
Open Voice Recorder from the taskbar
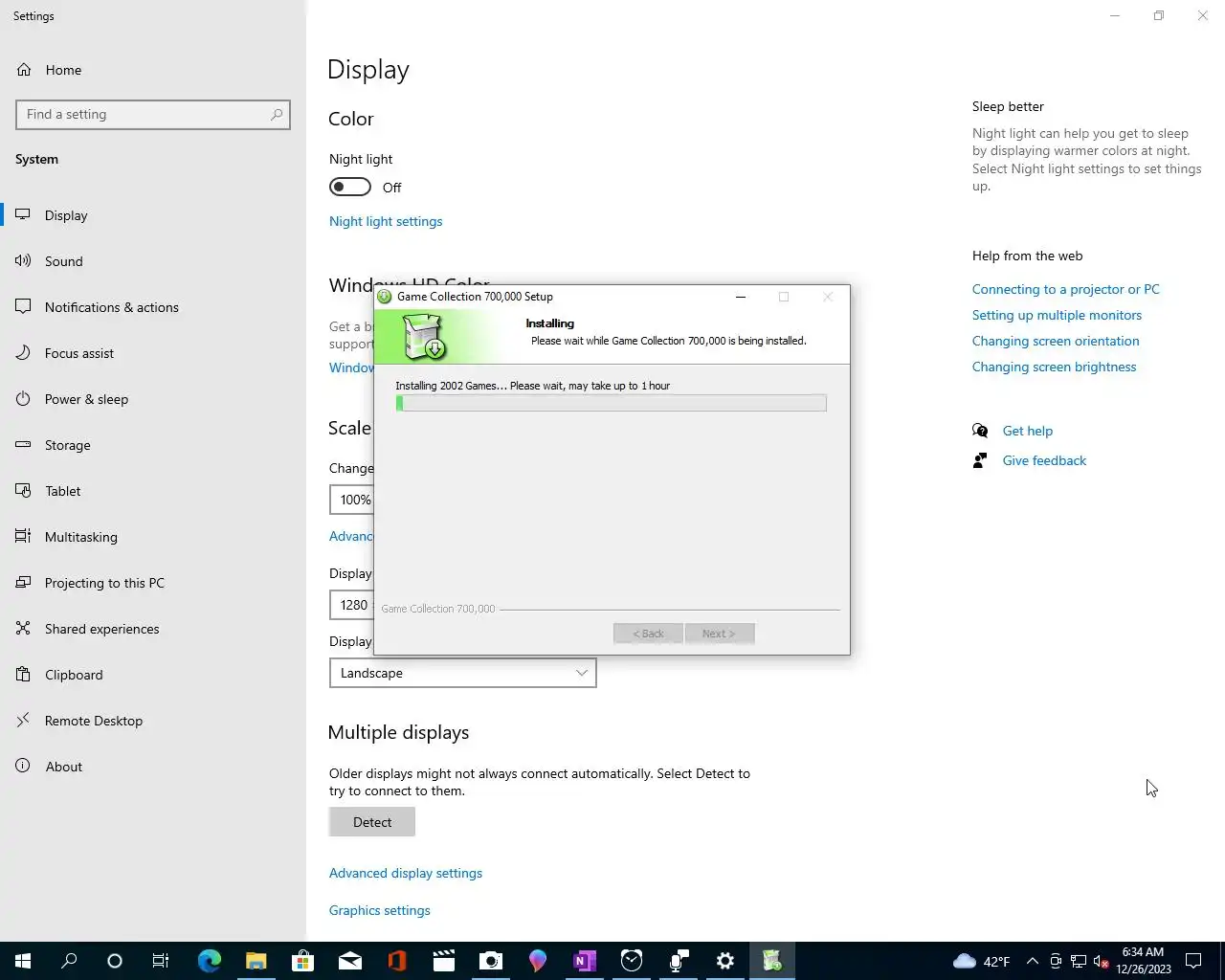(x=678, y=961)
